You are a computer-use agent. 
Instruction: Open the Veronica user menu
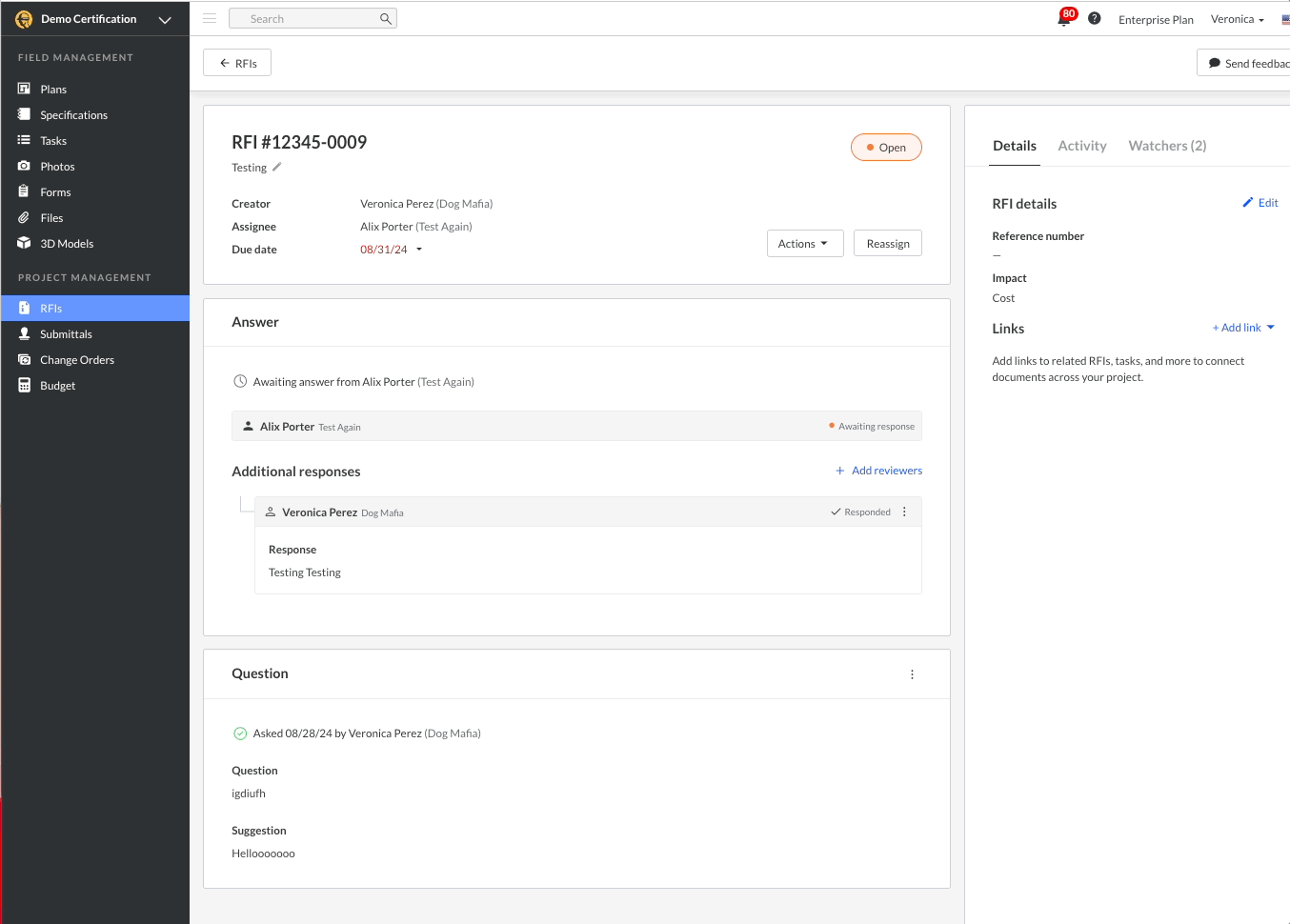pos(1237,20)
